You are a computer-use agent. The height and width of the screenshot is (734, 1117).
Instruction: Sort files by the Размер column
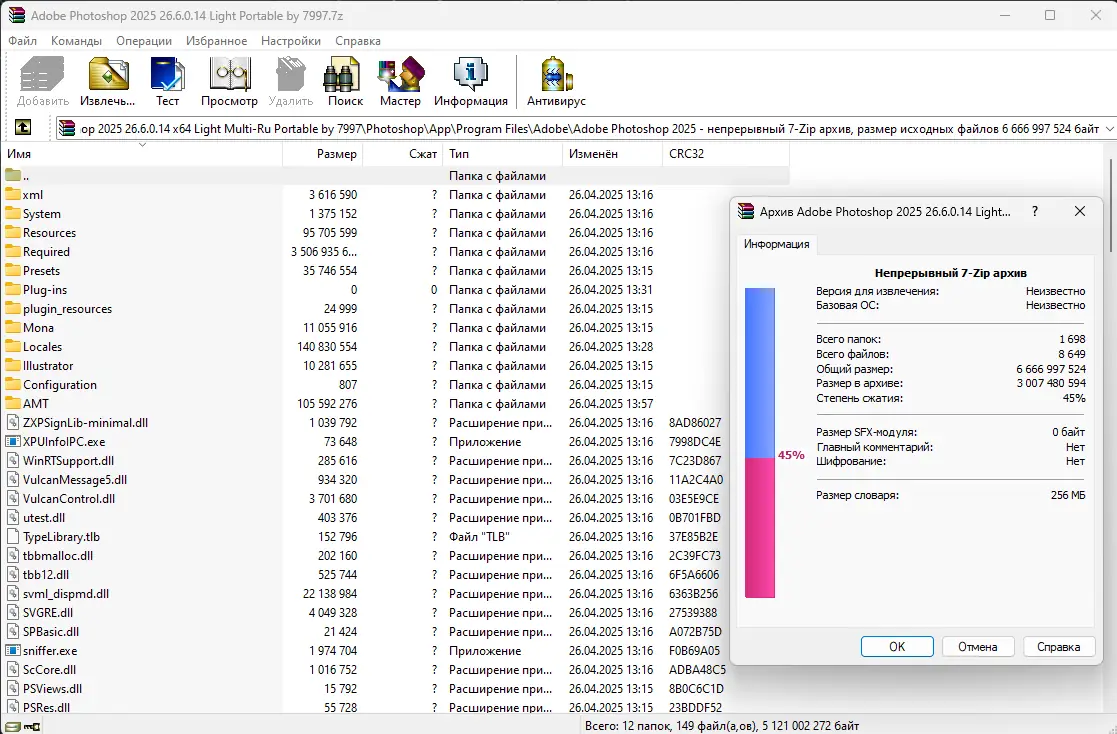pos(338,153)
